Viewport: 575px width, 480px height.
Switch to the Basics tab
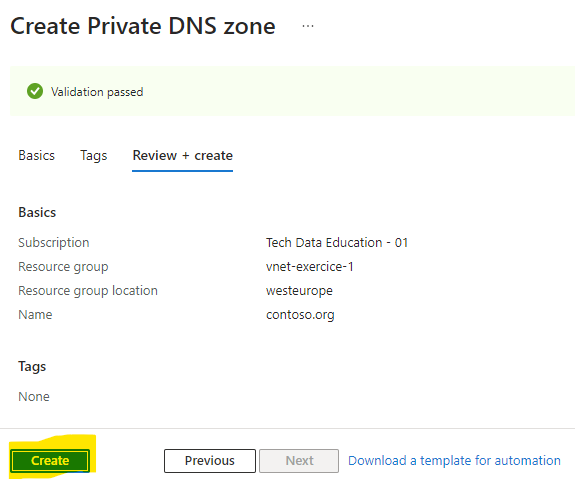tap(36, 155)
